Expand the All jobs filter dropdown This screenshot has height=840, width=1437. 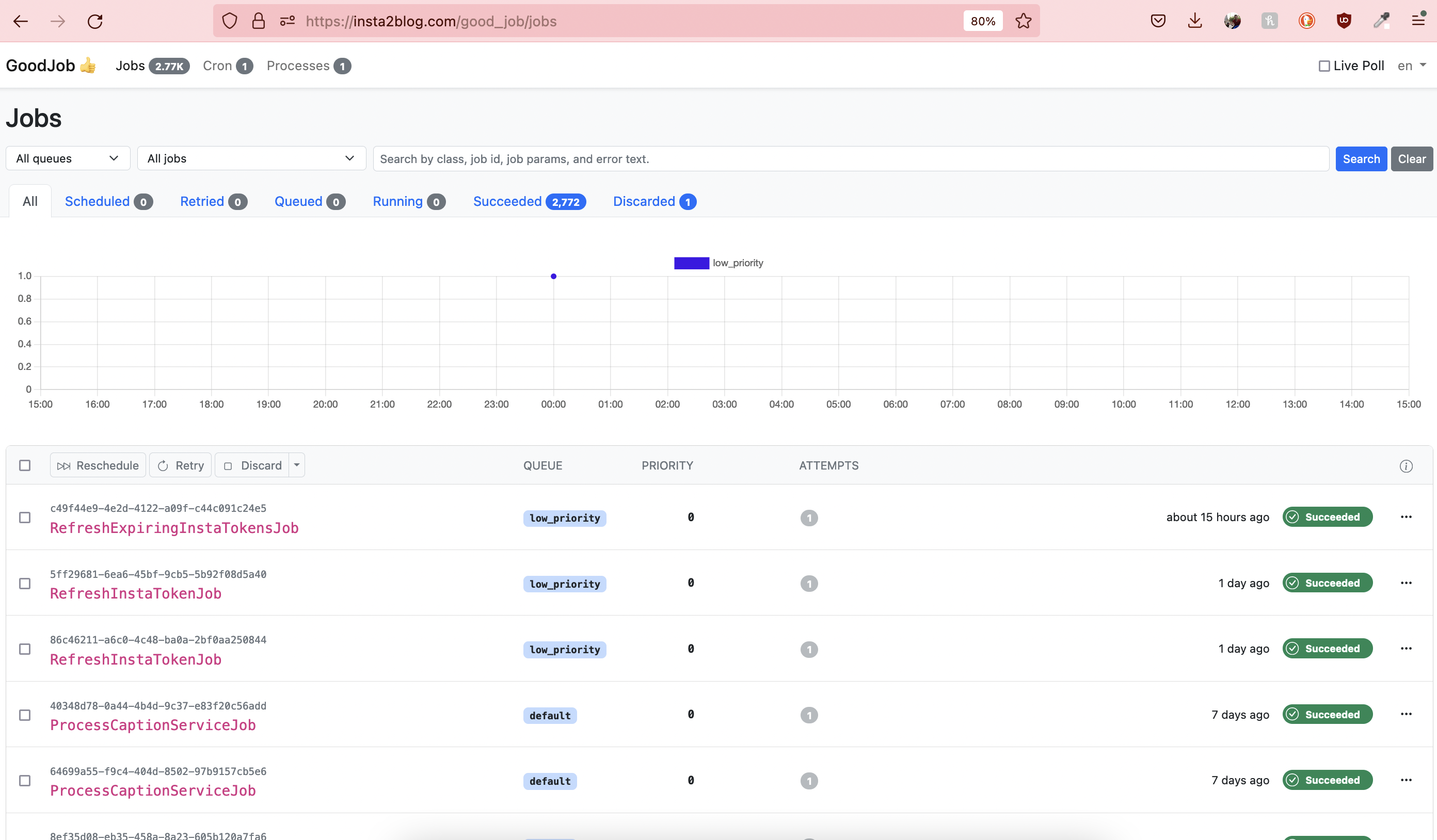pyautogui.click(x=251, y=158)
